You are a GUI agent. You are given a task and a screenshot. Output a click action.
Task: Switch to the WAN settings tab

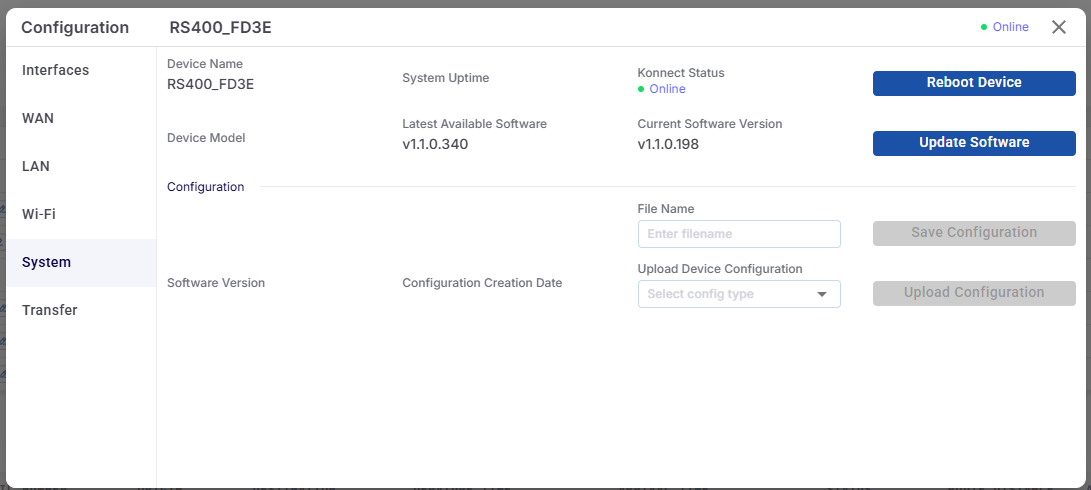[38, 118]
